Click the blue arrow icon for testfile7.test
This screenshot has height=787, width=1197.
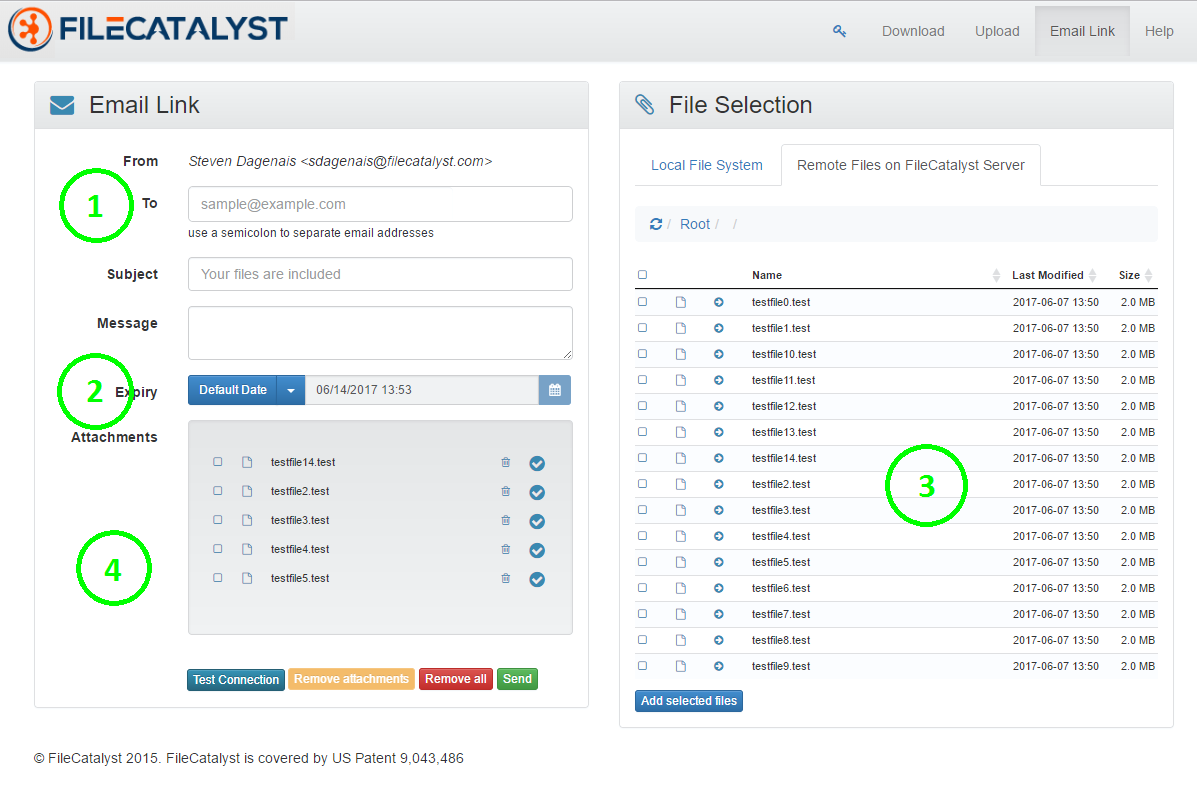pos(718,614)
